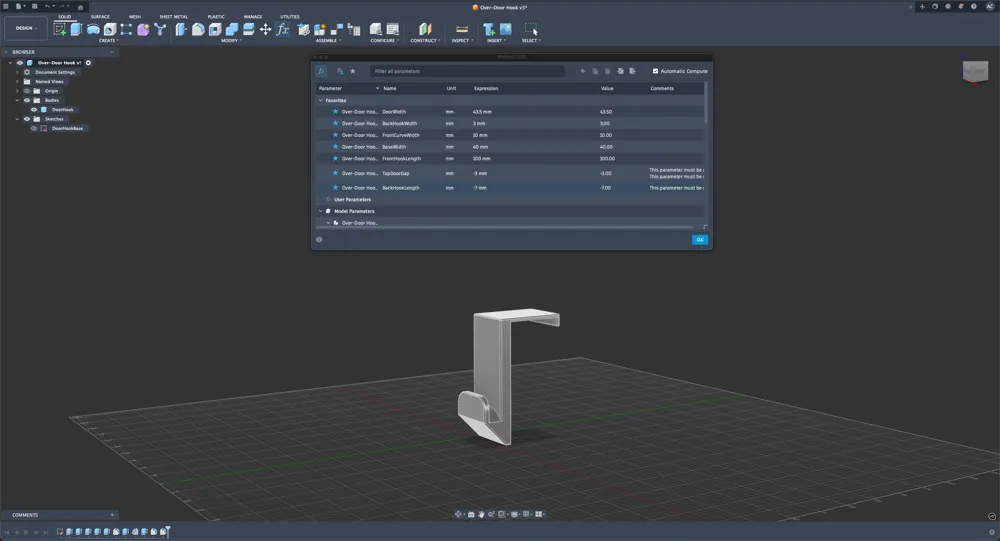
Task: Click the ViewCube in the viewport
Action: pyautogui.click(x=975, y=71)
